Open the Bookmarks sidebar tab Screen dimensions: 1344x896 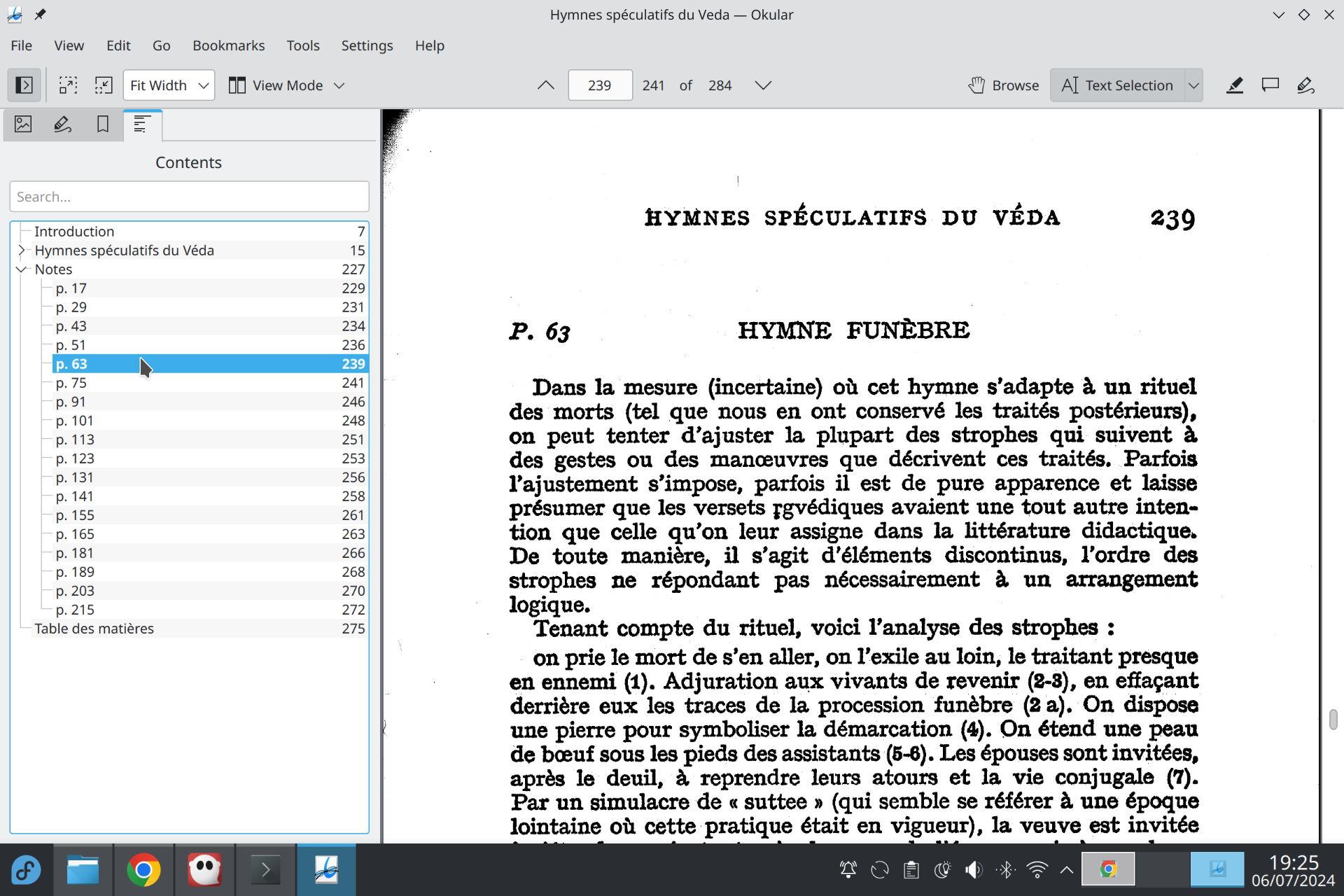click(103, 125)
